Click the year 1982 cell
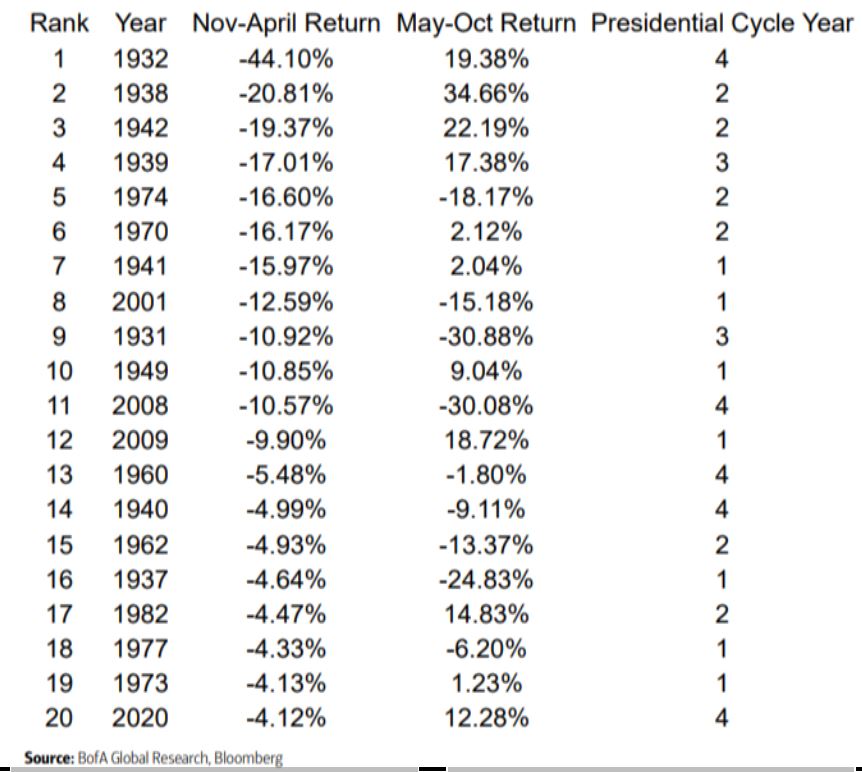Screen dimensions: 862x772 click(141, 614)
